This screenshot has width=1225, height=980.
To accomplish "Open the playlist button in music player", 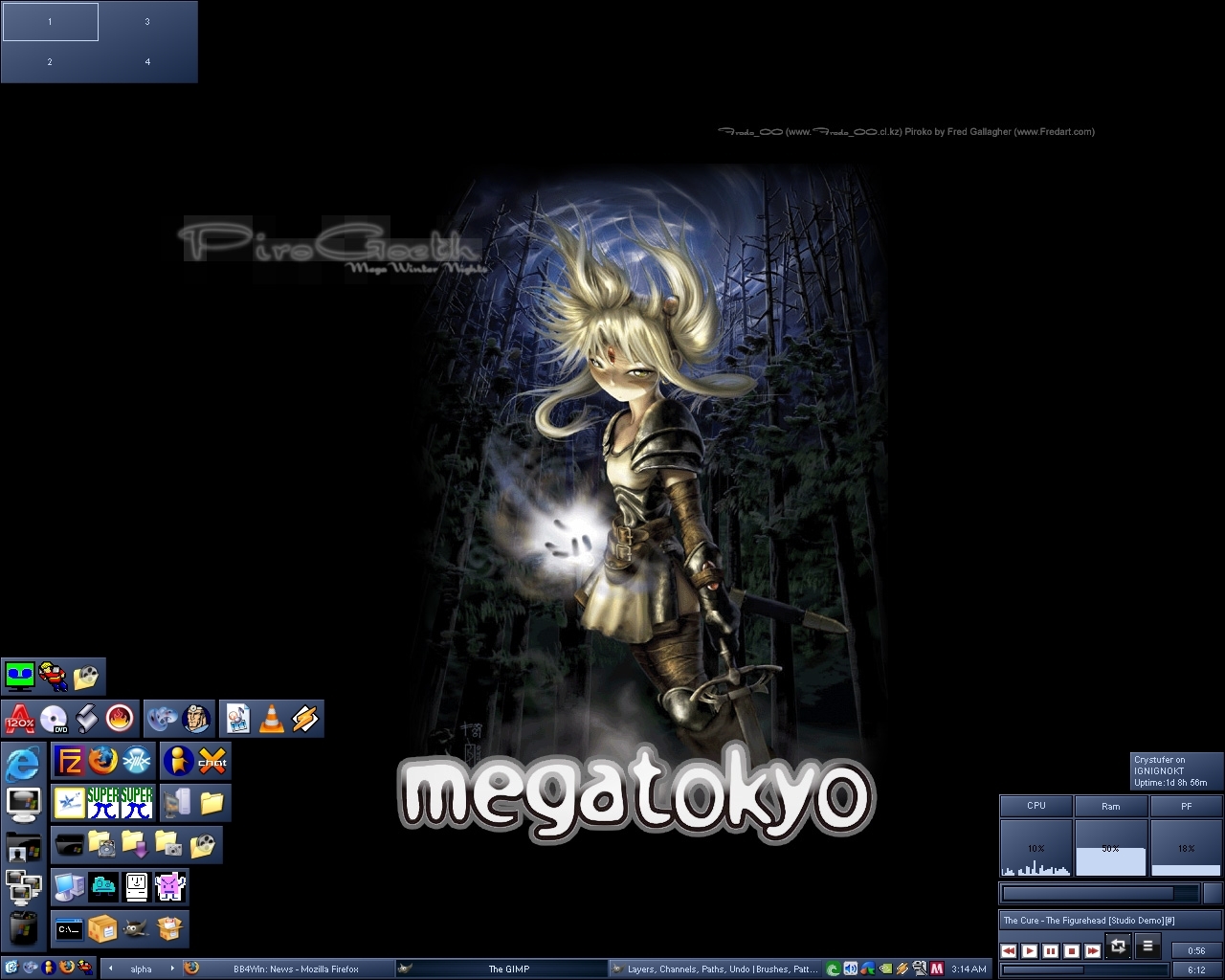I will tap(1147, 947).
